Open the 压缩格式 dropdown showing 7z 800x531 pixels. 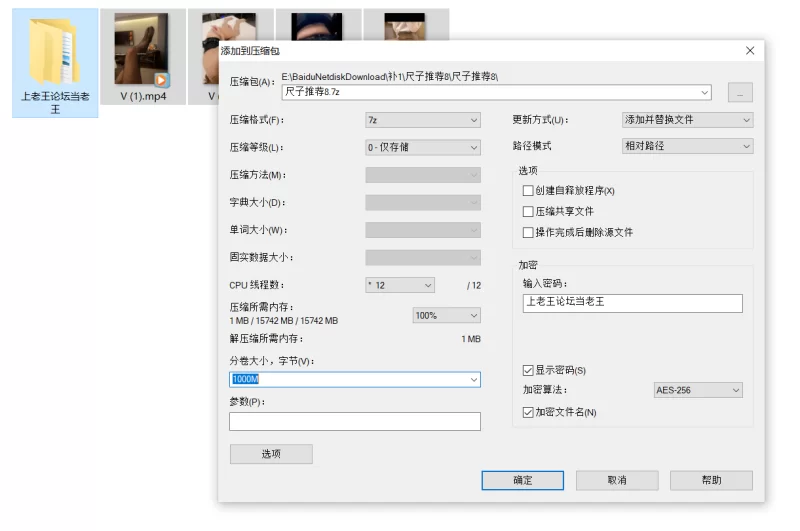coord(423,120)
